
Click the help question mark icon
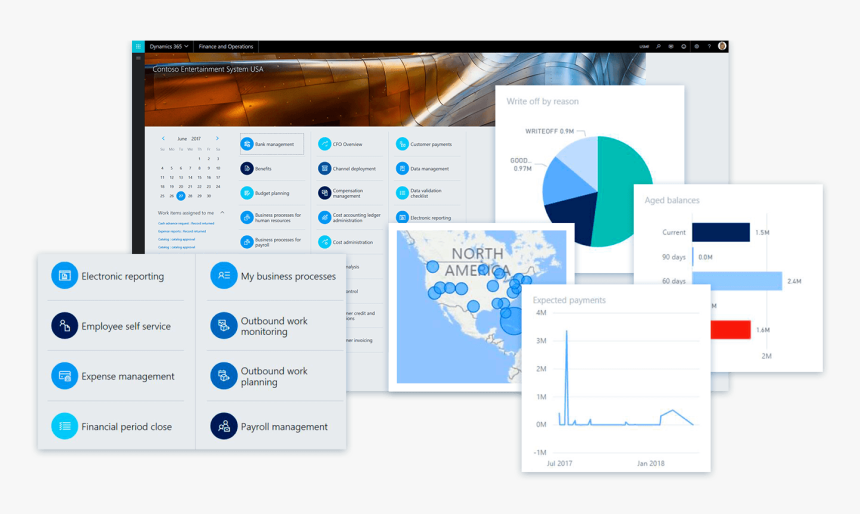click(x=709, y=47)
